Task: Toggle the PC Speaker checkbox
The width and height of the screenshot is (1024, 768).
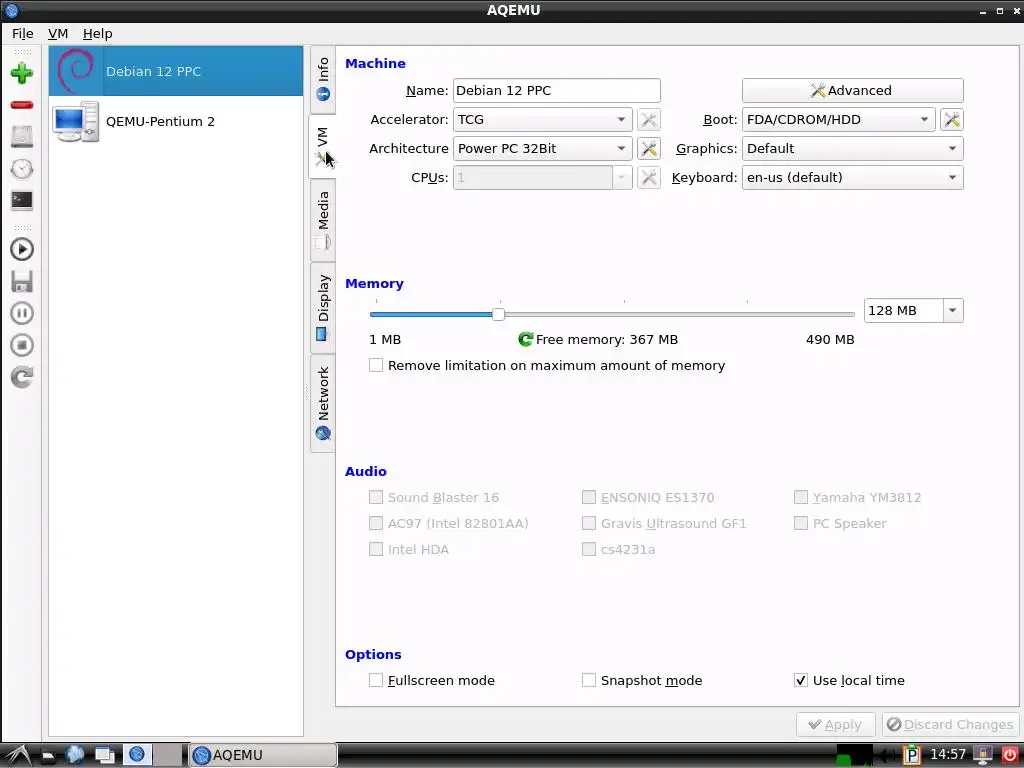Action: click(801, 523)
